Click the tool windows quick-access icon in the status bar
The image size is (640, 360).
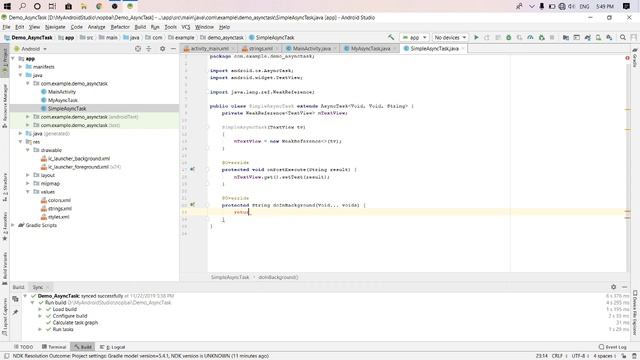(x=6, y=356)
